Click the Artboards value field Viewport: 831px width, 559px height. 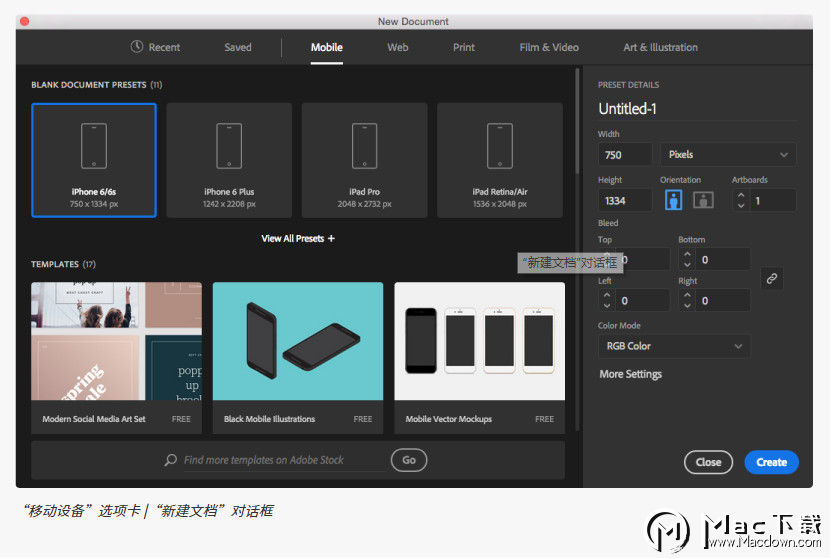pyautogui.click(x=773, y=201)
